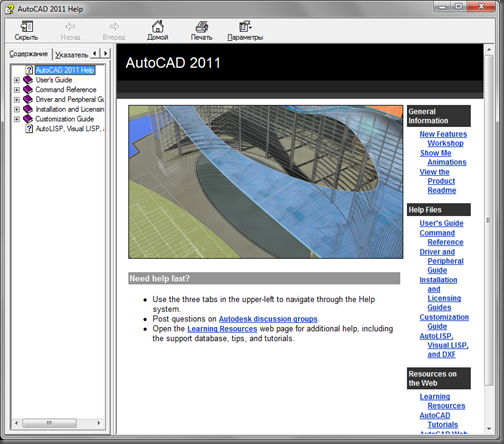The height and width of the screenshot is (444, 504).
Task: Switch to the Содержание tab
Action: pyautogui.click(x=28, y=54)
